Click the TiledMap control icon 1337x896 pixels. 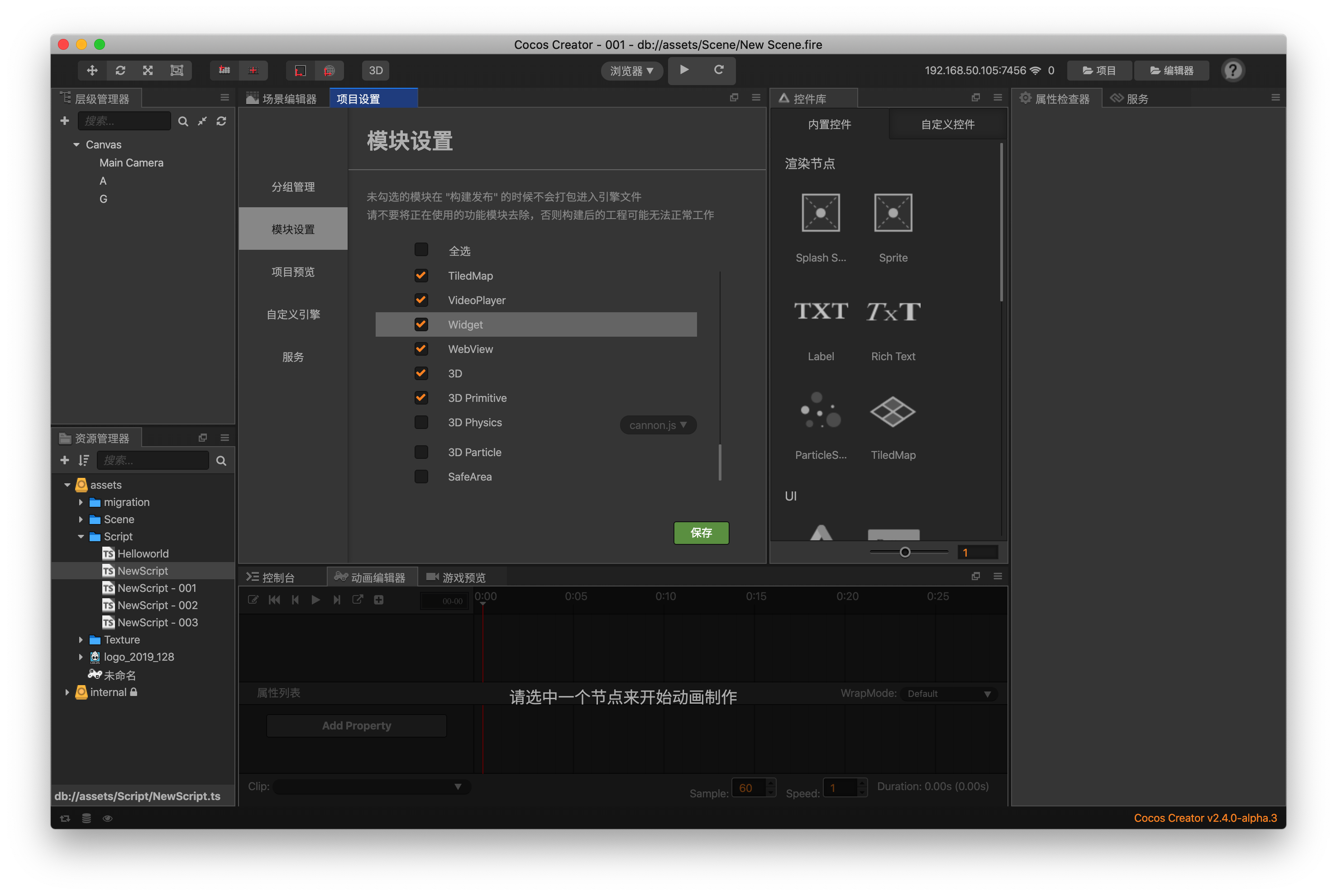point(893,411)
